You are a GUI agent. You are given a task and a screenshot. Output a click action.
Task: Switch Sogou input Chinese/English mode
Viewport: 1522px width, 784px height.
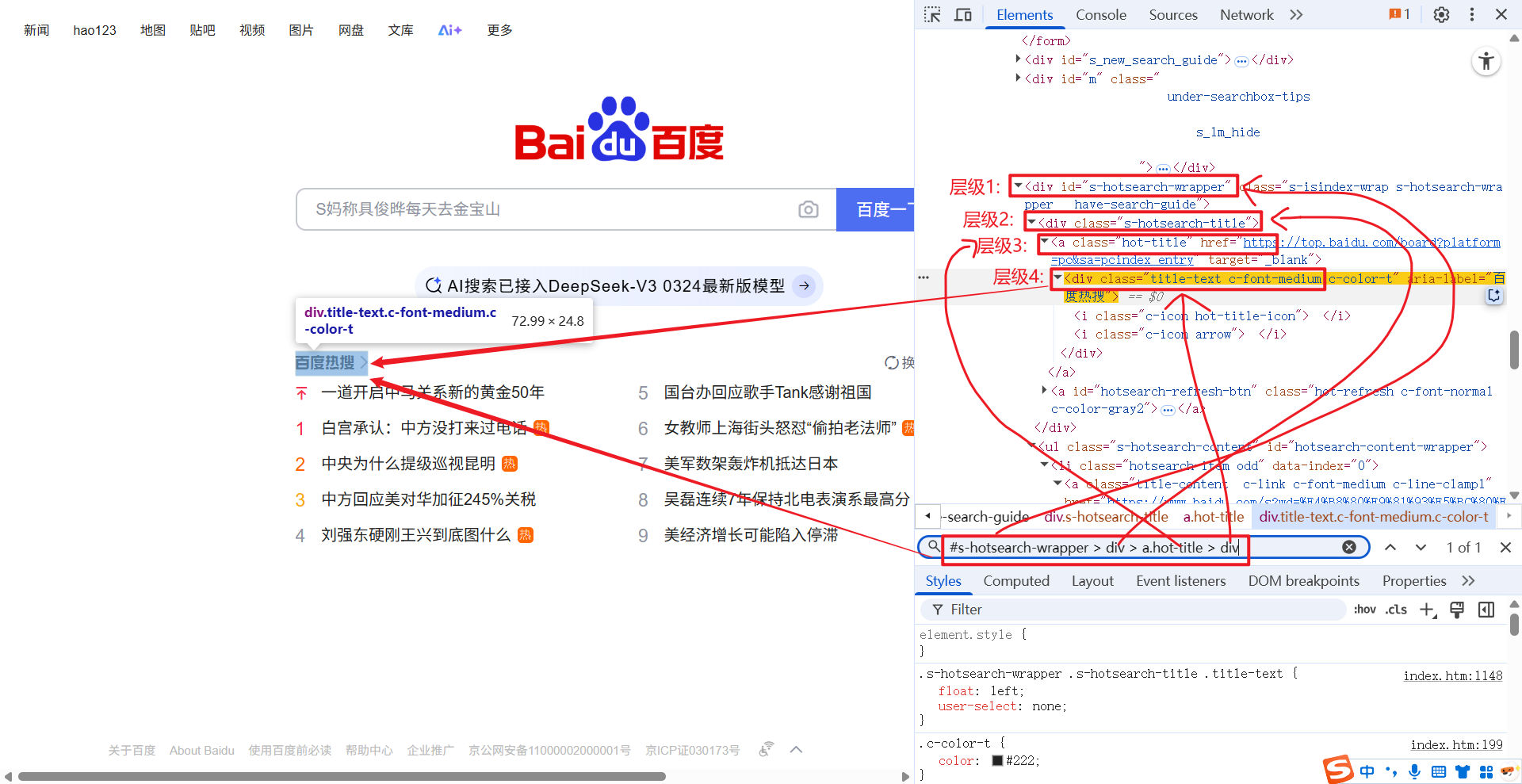1367,771
